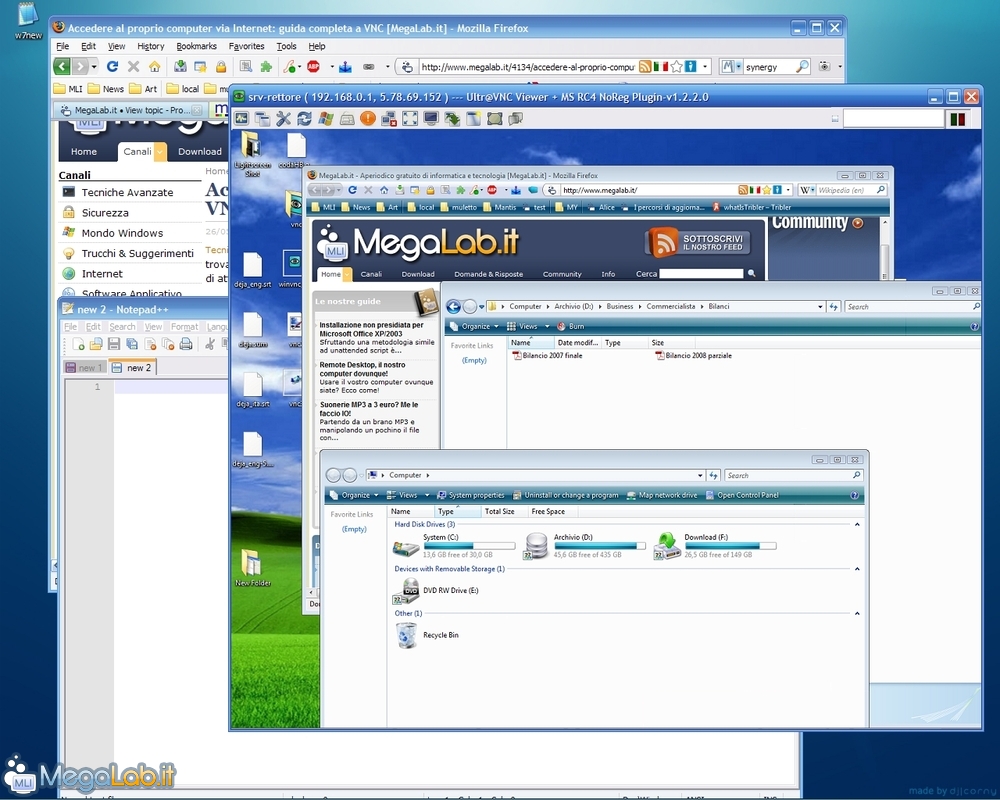Open the File menu in outer Firefox

point(62,46)
